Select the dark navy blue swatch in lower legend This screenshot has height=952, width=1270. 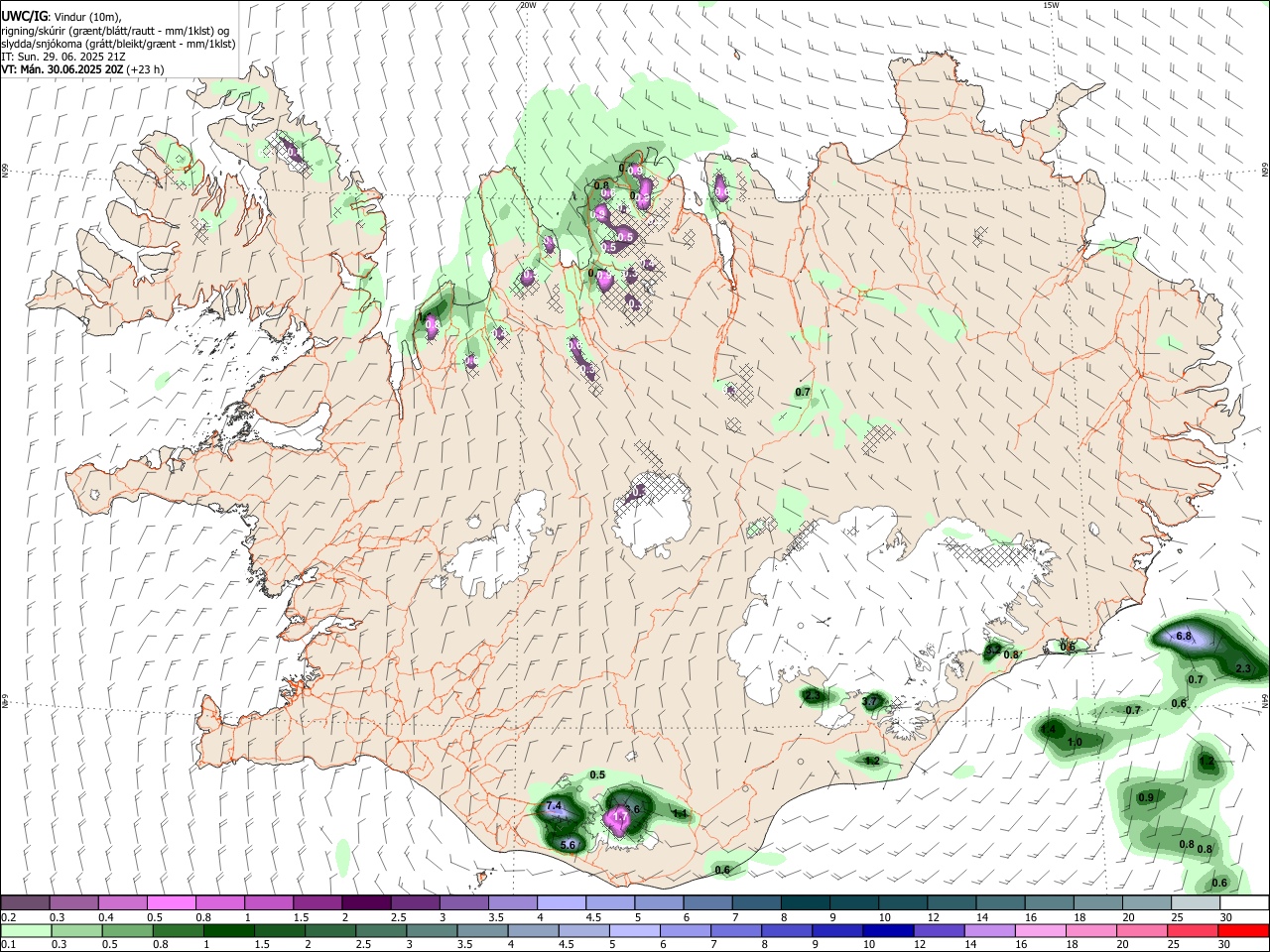[888, 930]
